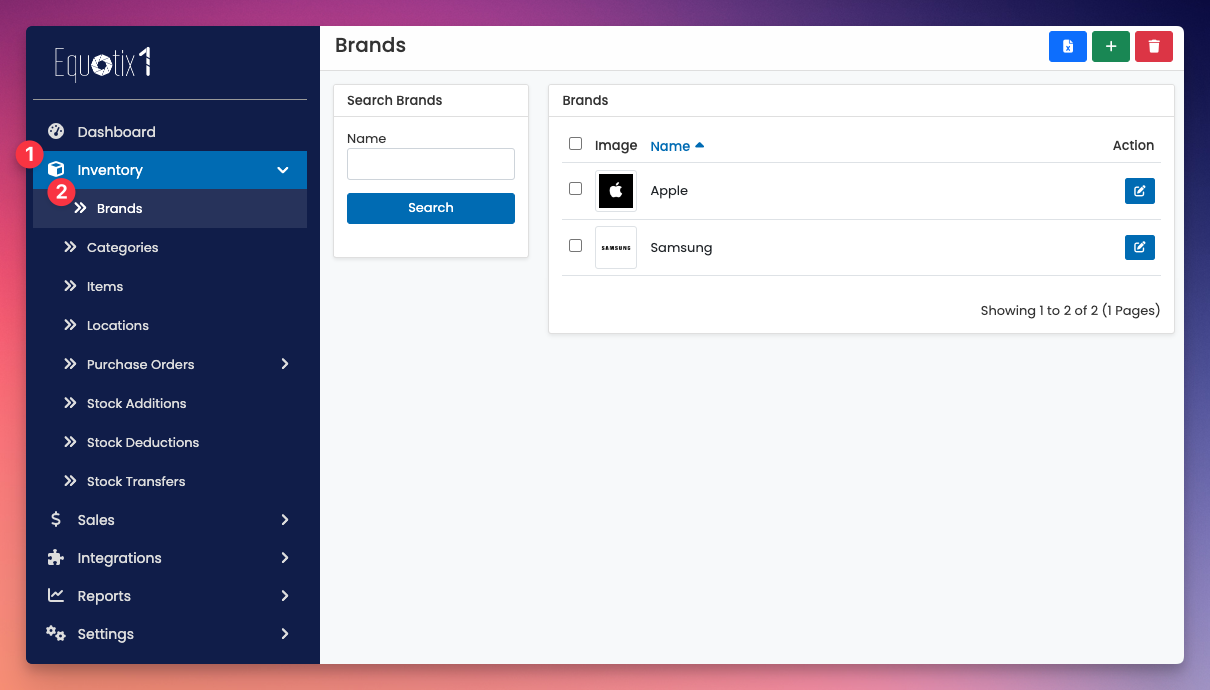The height and width of the screenshot is (690, 1210).
Task: Click the edit icon for Samsung
Action: (1139, 247)
